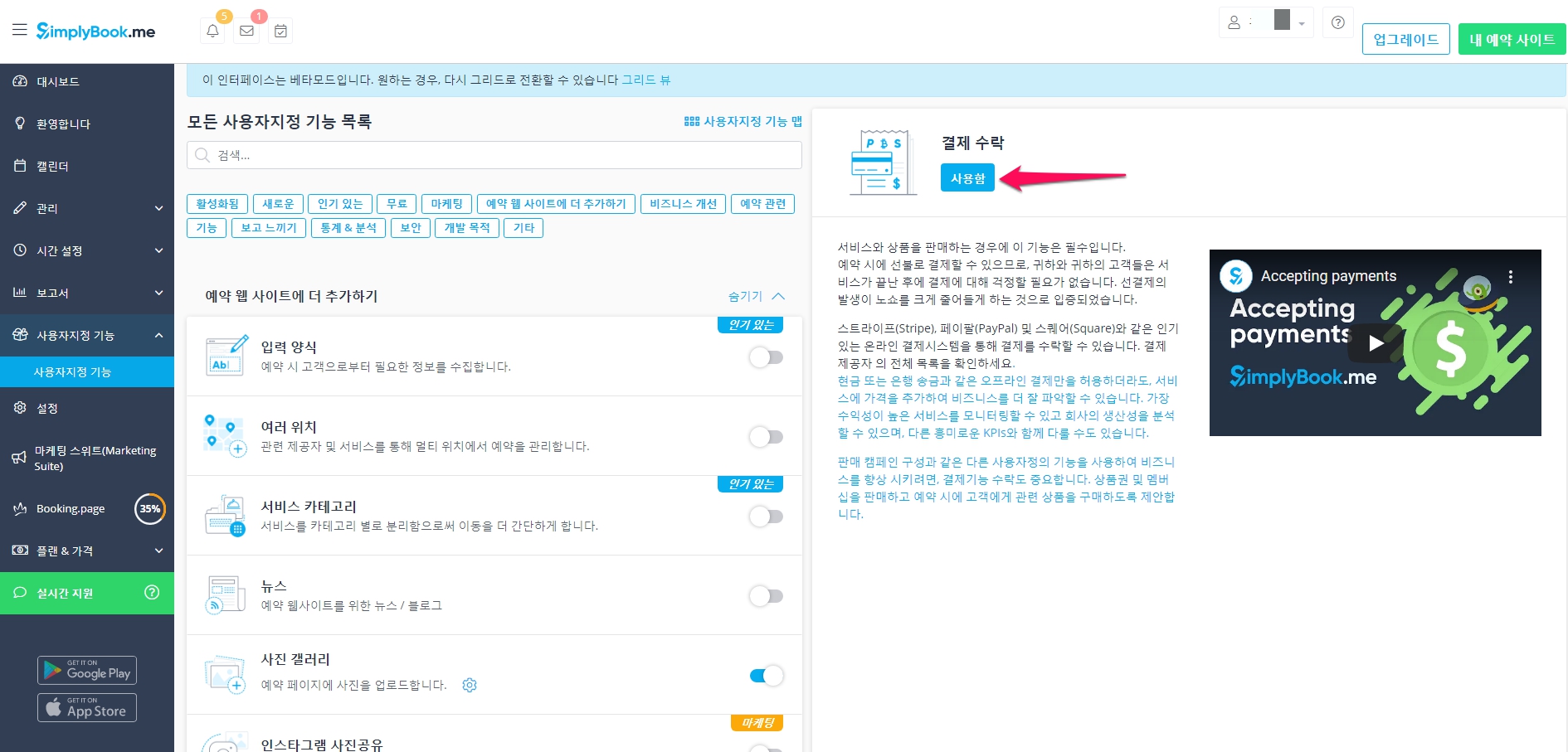Image resolution: width=1568 pixels, height=752 pixels.
Task: Open the notifications bell icon
Action: coord(212,32)
